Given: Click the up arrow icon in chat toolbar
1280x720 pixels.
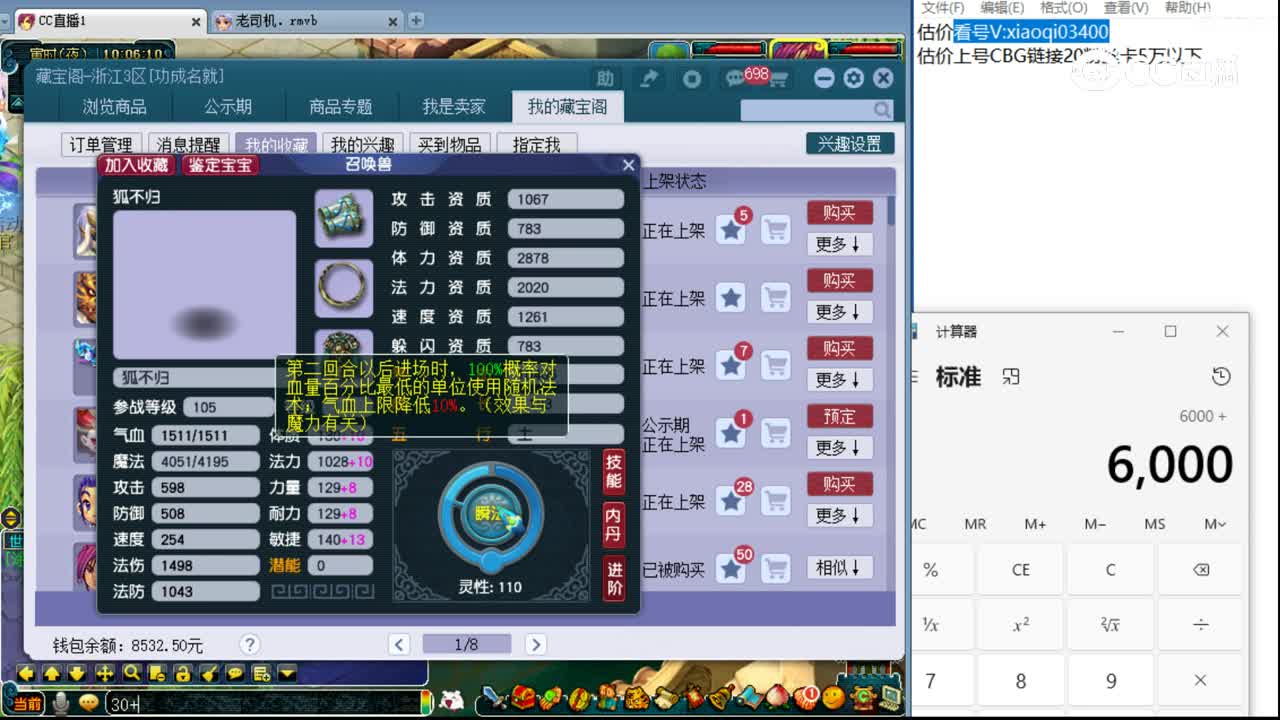Looking at the screenshot, I should 53,673.
